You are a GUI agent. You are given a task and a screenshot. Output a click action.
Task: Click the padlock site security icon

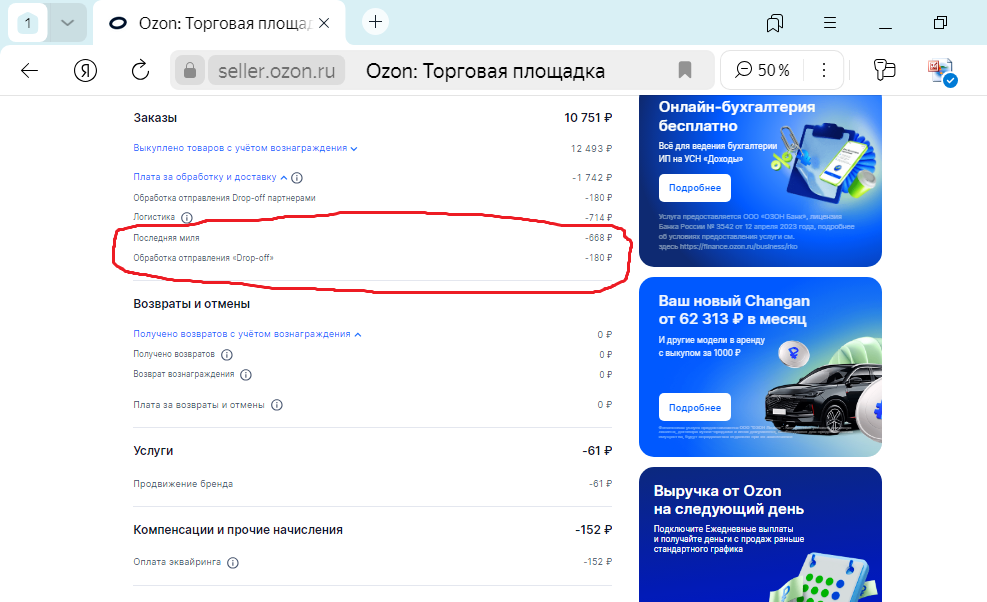click(x=189, y=71)
